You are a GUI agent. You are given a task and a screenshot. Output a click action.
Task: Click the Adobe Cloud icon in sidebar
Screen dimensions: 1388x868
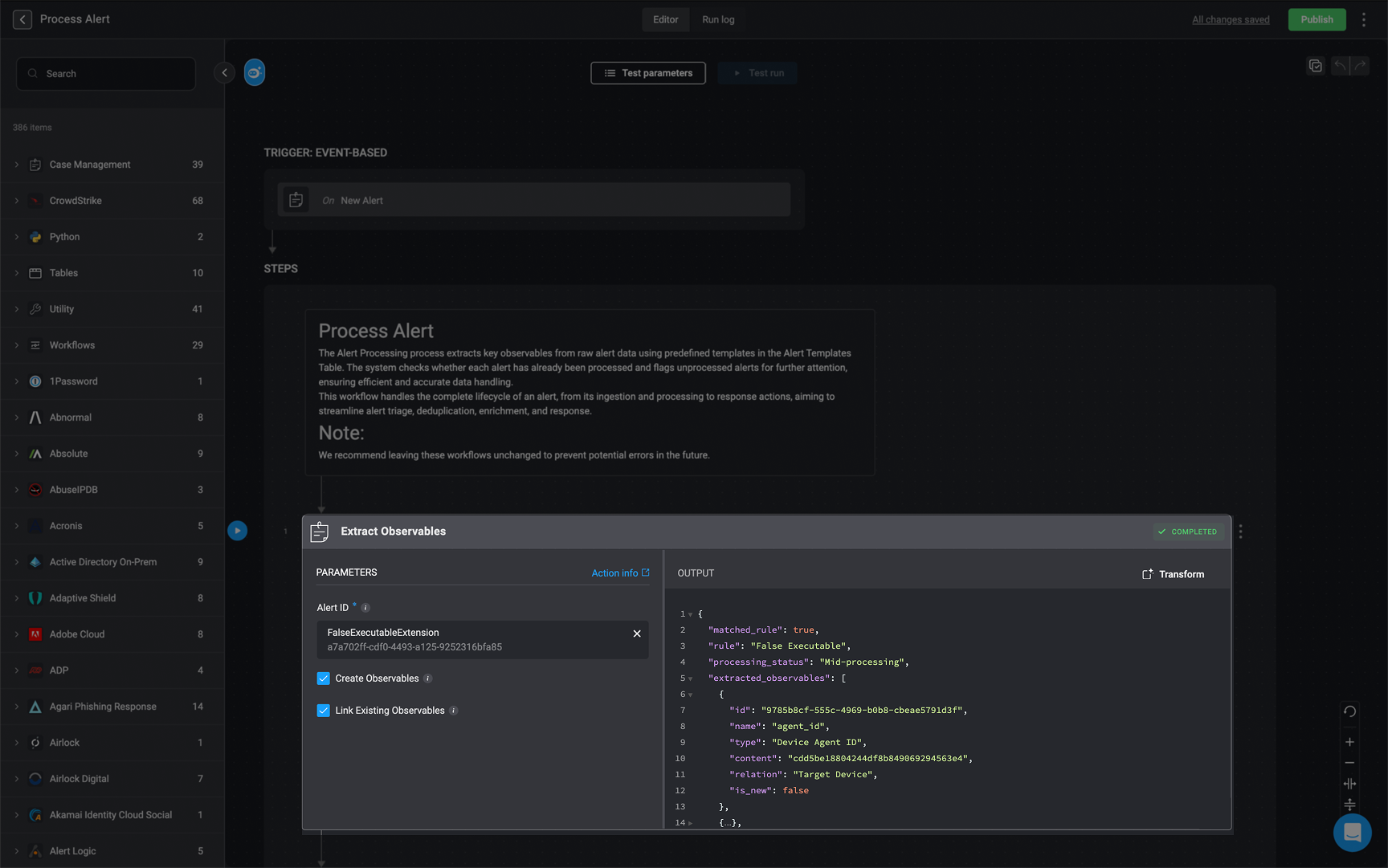[x=35, y=634]
